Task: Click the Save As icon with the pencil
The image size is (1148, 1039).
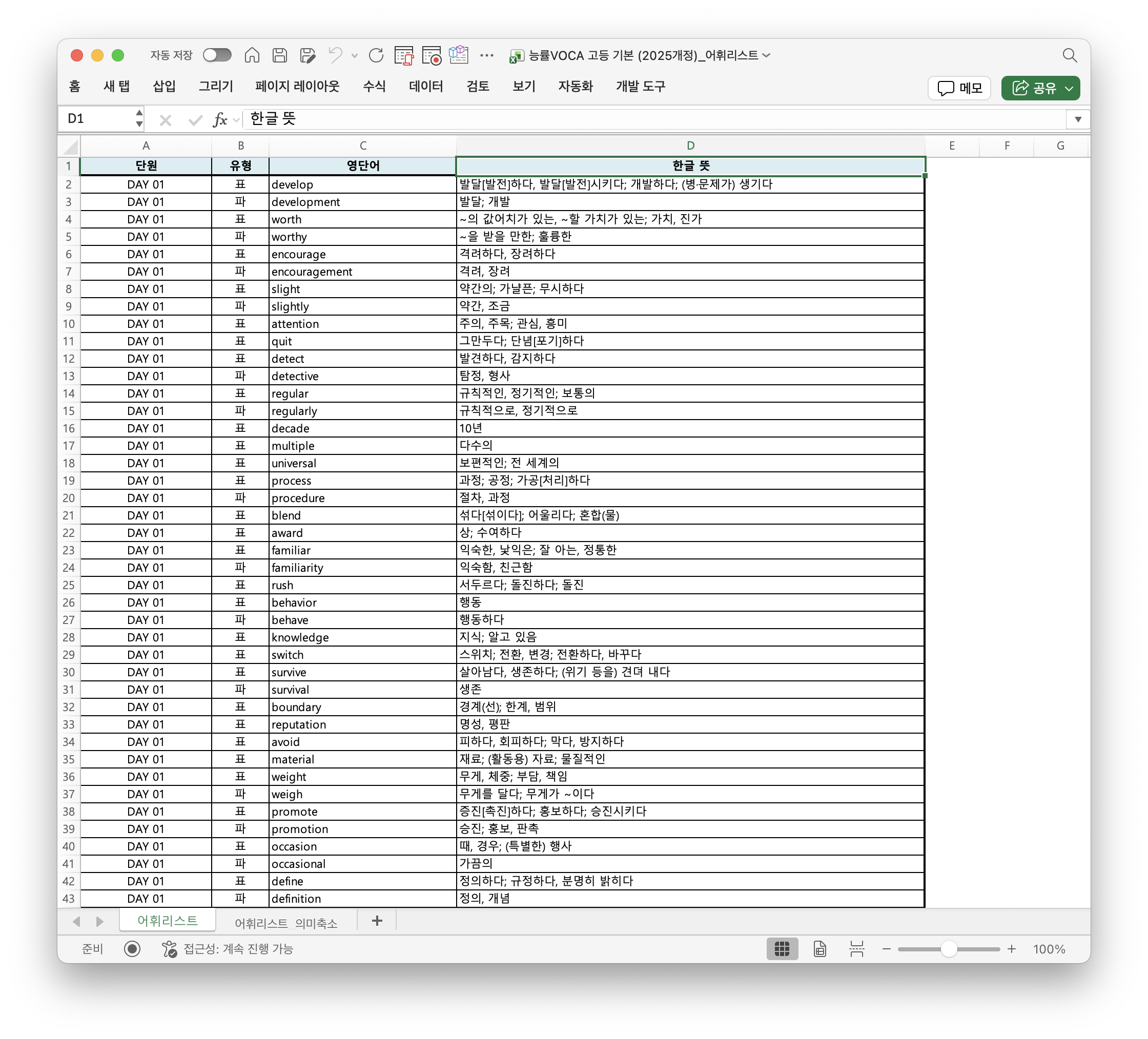Action: click(307, 55)
